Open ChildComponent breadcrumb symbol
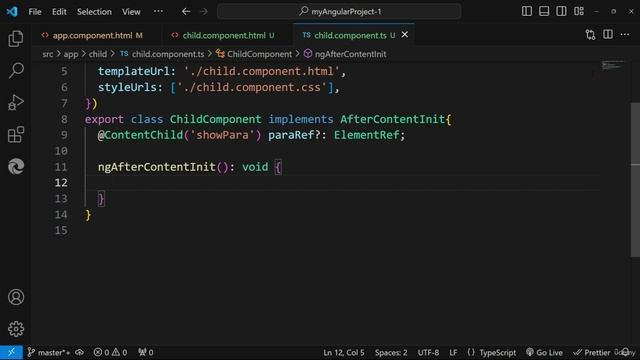This screenshot has height=360, width=640. pos(259,54)
